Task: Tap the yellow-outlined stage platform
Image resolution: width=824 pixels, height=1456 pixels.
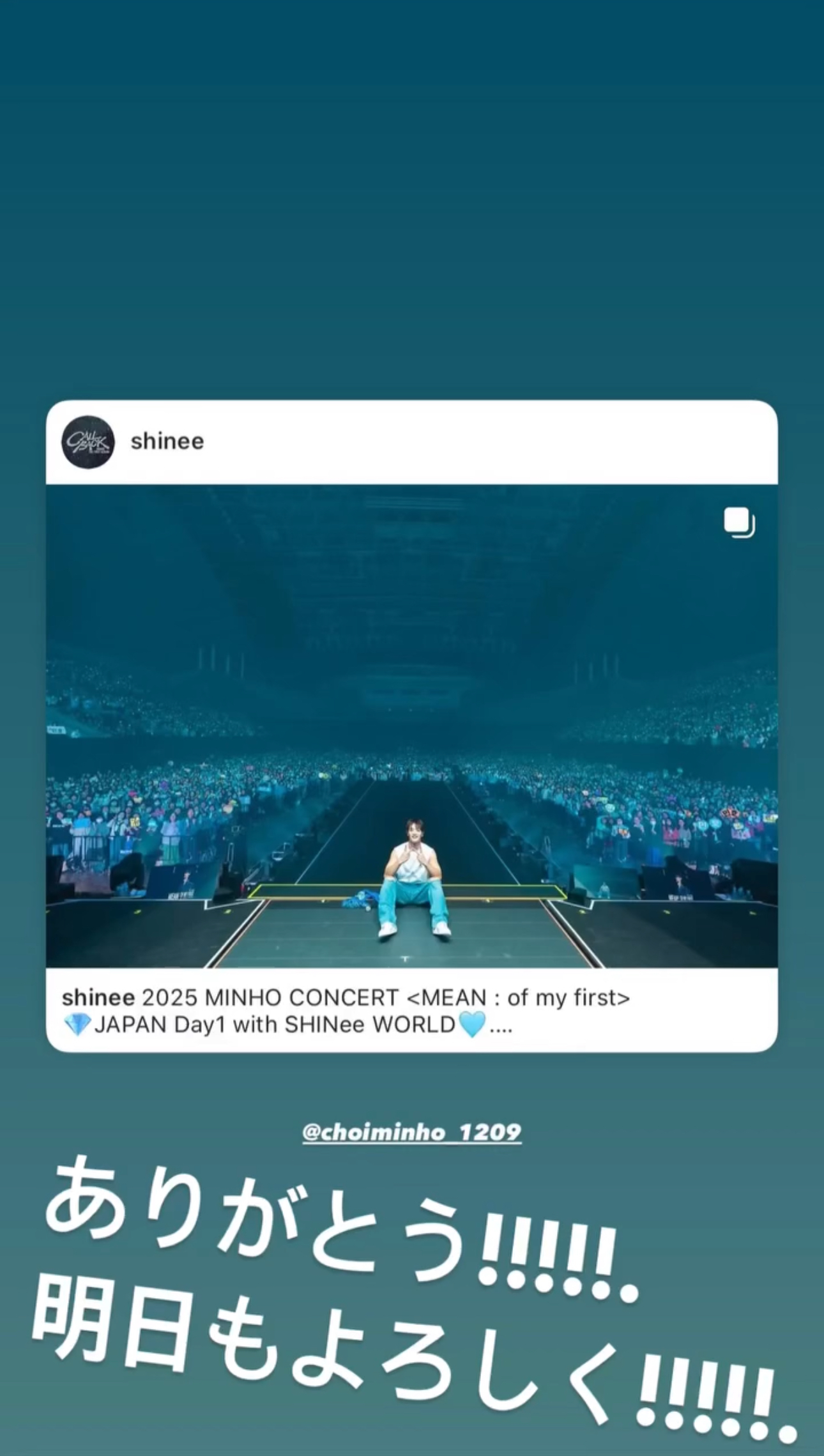Action: point(408,892)
